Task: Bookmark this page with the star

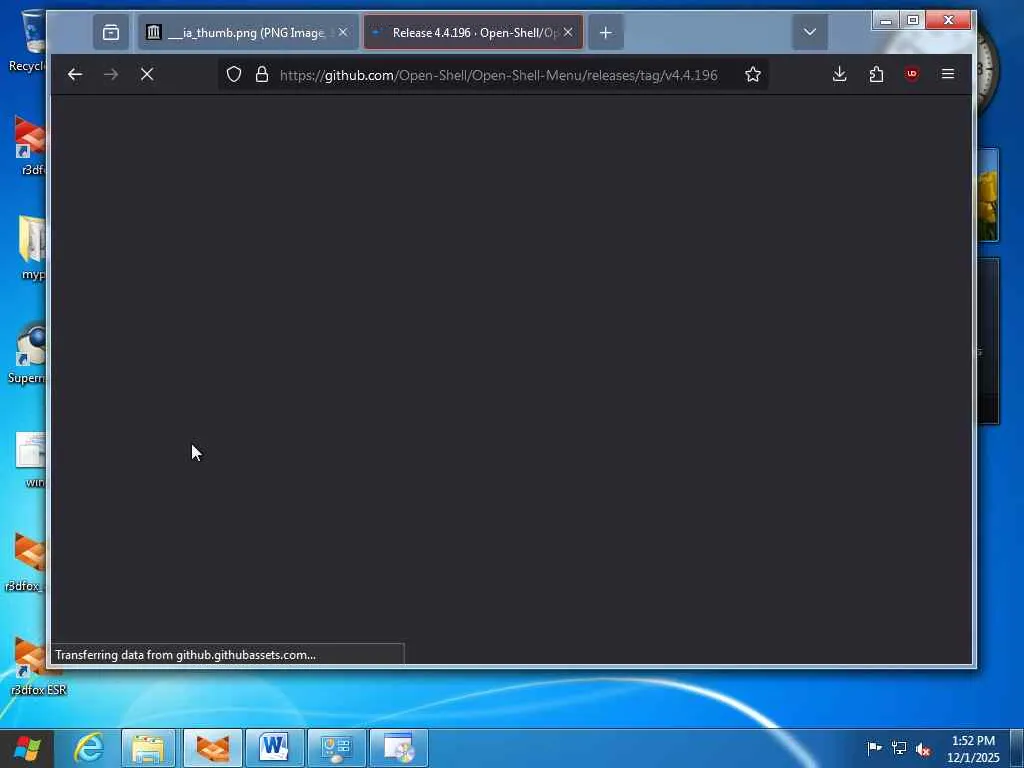Action: coord(753,74)
